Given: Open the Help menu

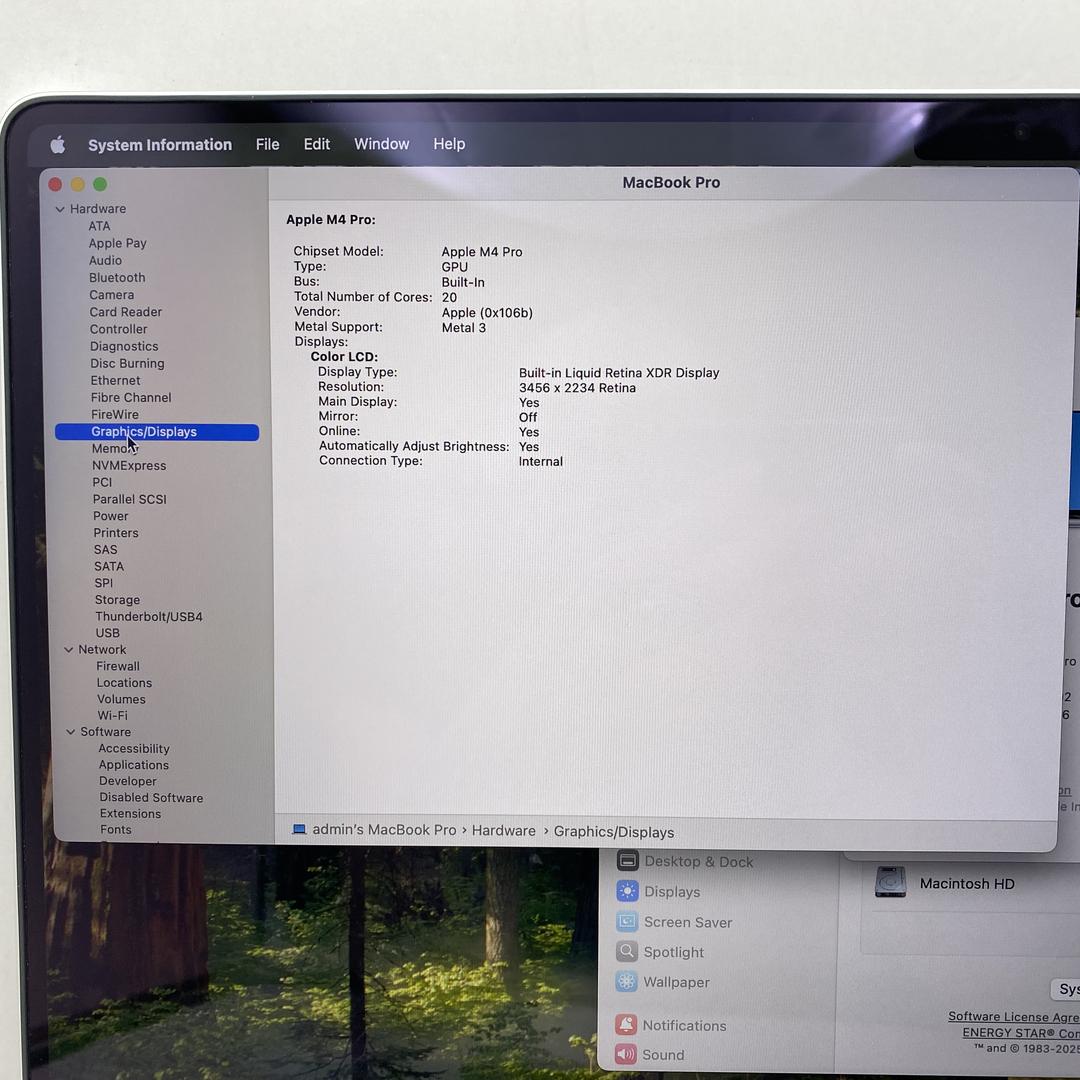Looking at the screenshot, I should [449, 144].
